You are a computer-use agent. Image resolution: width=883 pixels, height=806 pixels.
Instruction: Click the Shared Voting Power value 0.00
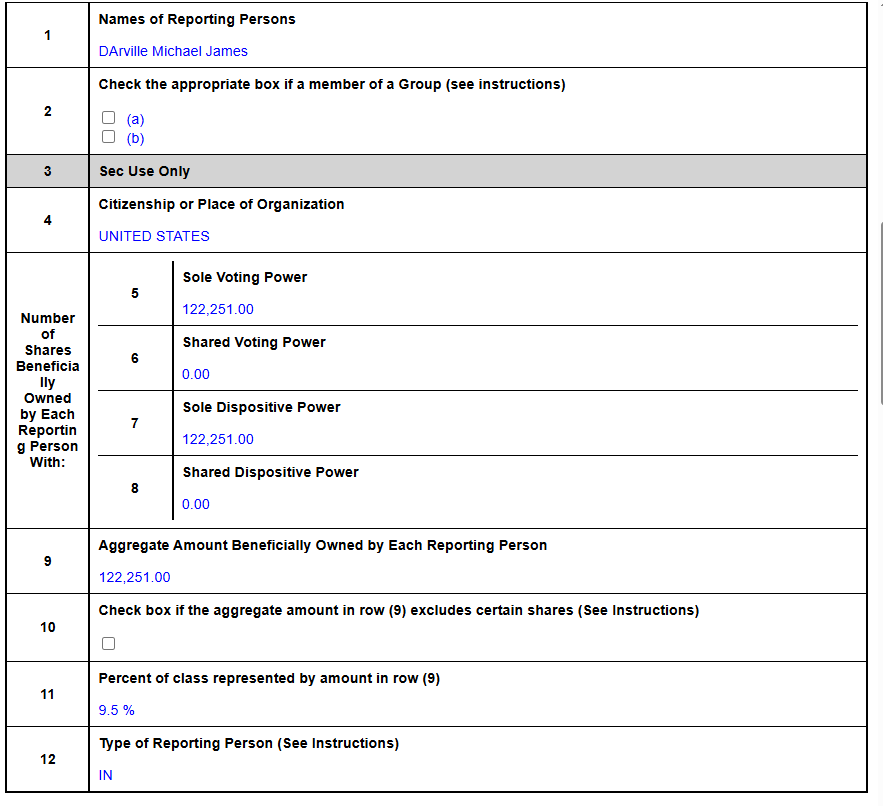point(195,375)
